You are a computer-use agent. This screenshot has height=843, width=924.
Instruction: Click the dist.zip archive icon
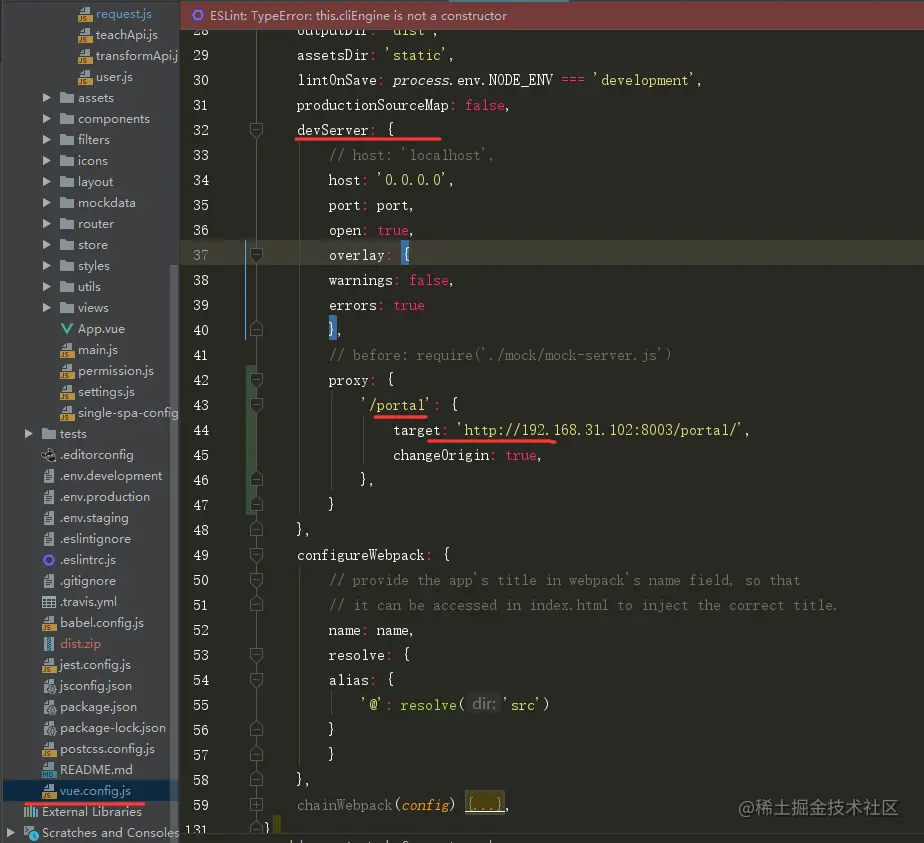click(49, 644)
